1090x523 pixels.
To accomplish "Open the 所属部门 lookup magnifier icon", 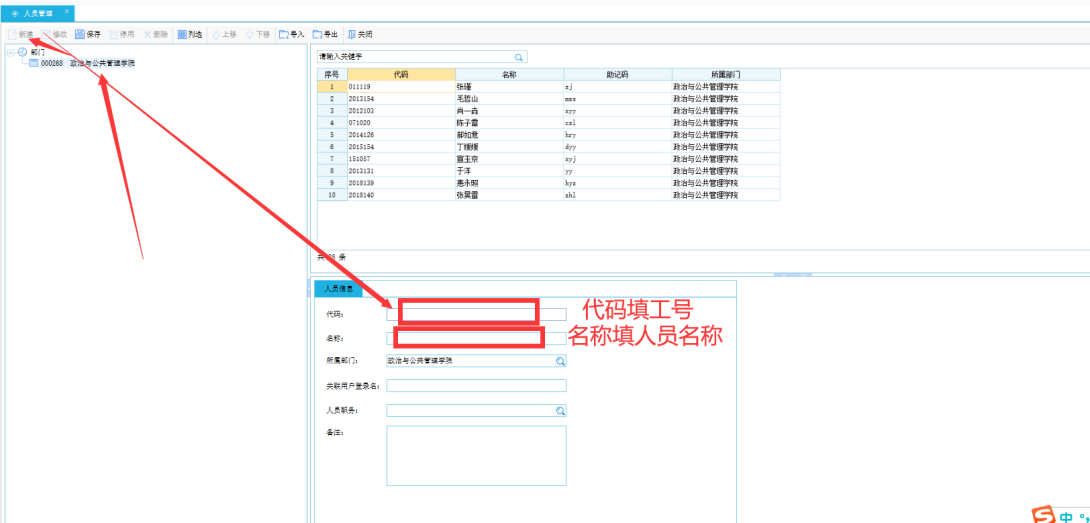I will pos(560,361).
